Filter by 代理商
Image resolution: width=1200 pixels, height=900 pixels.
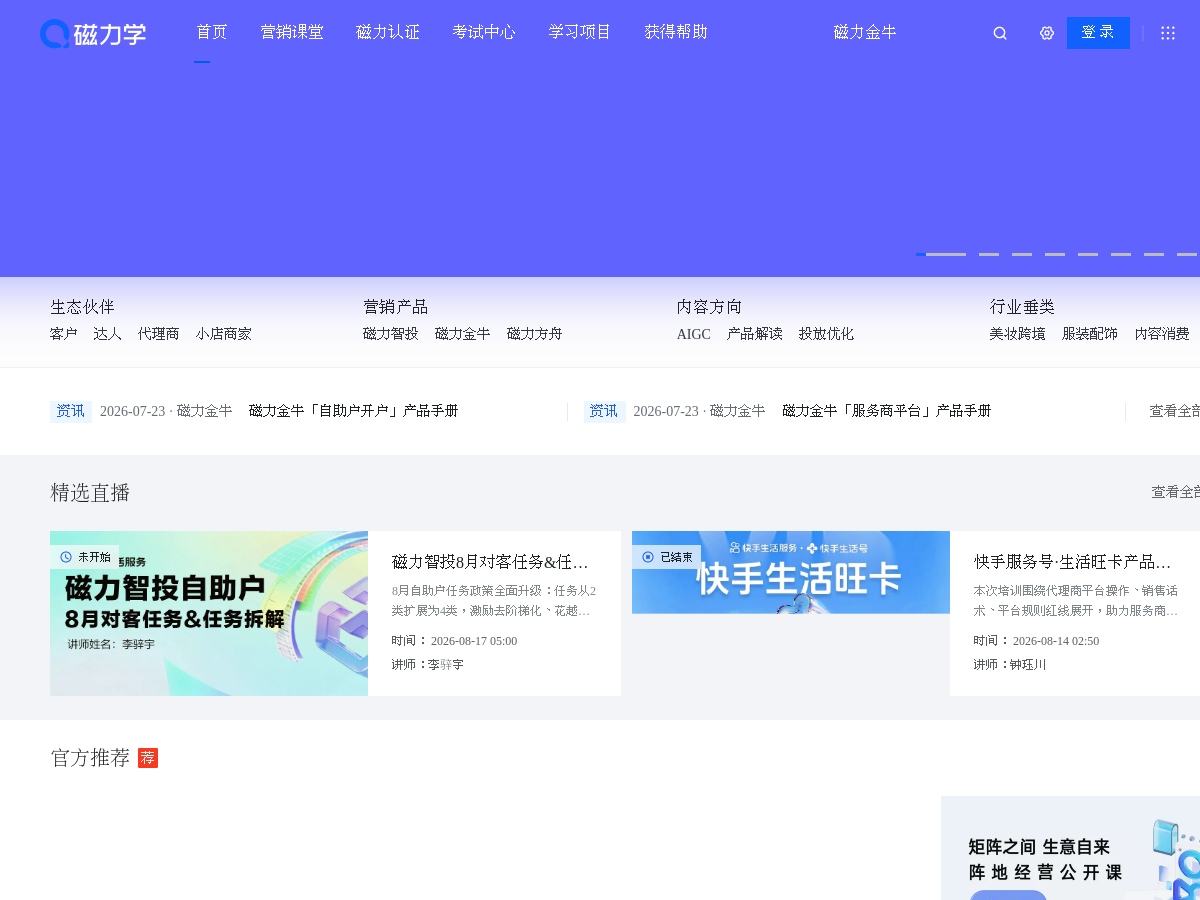click(159, 334)
